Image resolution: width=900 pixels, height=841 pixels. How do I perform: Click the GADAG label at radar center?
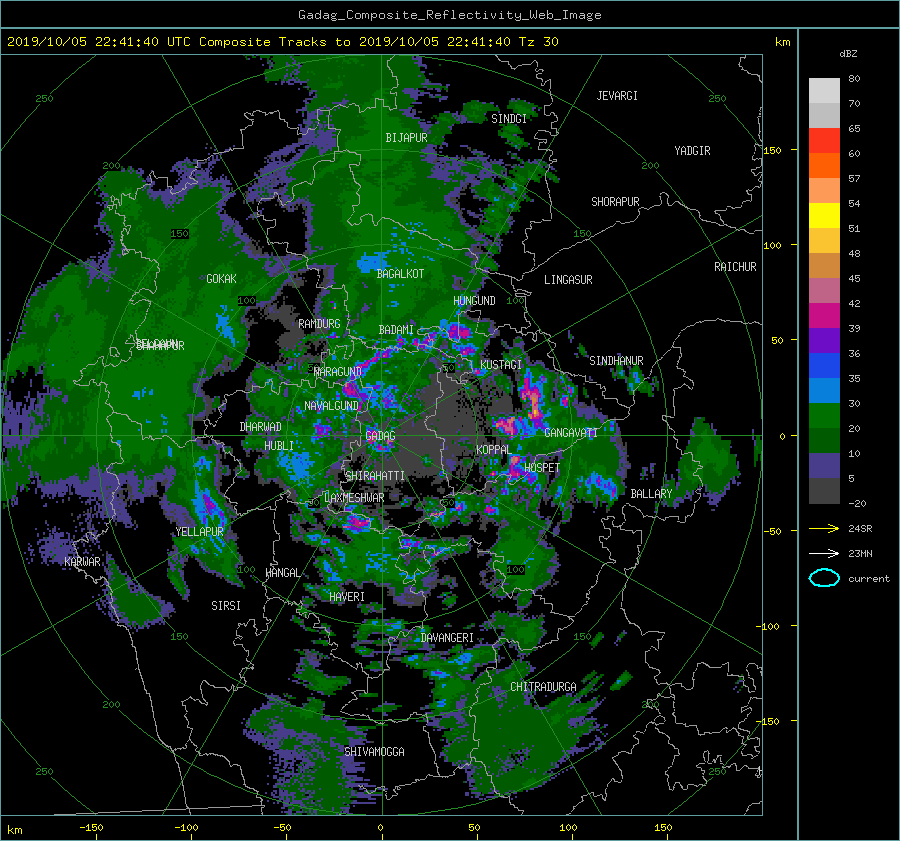pyautogui.click(x=380, y=436)
